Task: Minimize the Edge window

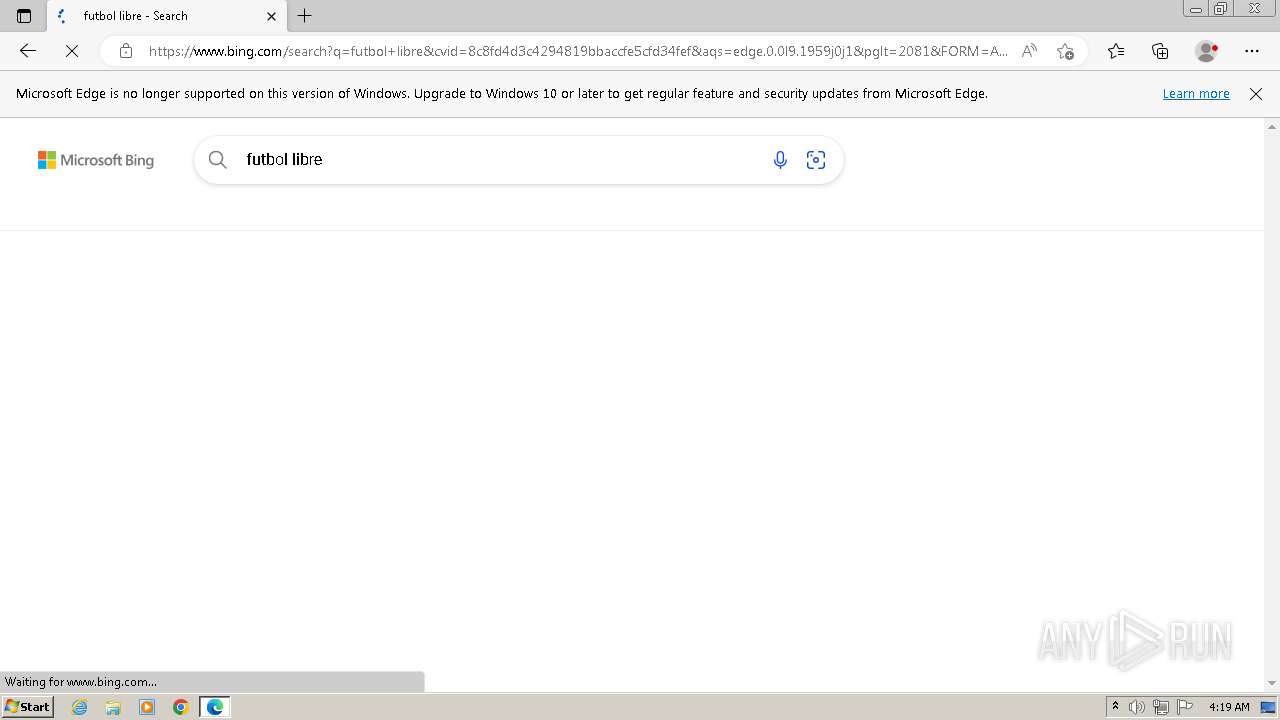Action: 1196,9
